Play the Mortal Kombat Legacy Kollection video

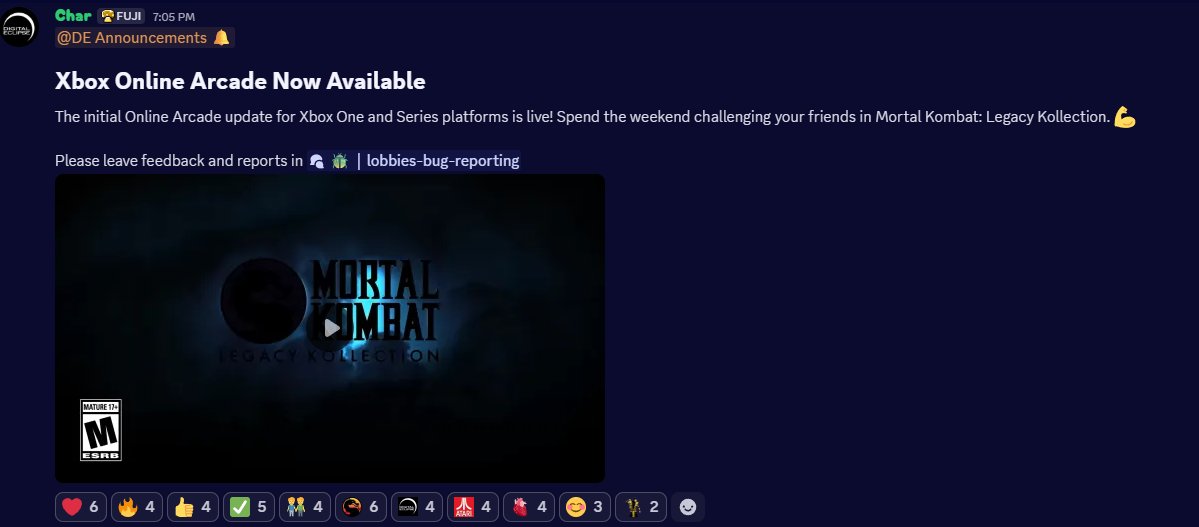pos(330,328)
